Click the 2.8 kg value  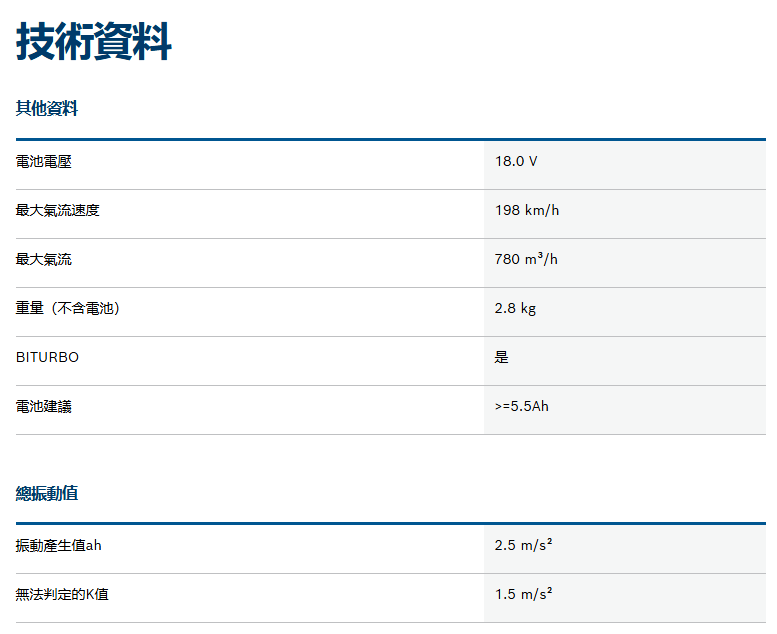(x=515, y=308)
